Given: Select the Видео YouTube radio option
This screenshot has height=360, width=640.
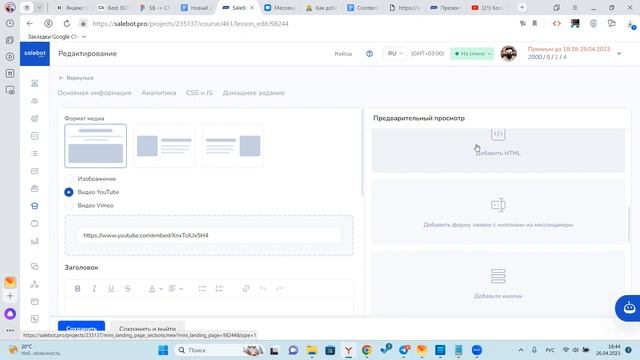Looking at the screenshot, I should (69, 192).
